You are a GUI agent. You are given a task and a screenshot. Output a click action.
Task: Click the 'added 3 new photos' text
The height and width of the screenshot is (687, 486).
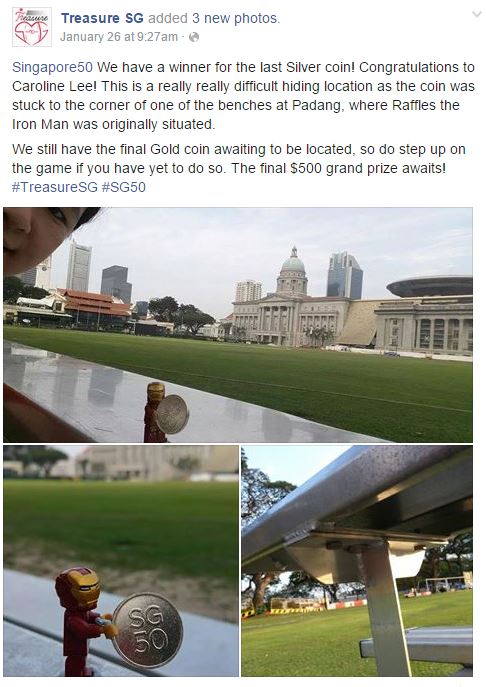213,18
